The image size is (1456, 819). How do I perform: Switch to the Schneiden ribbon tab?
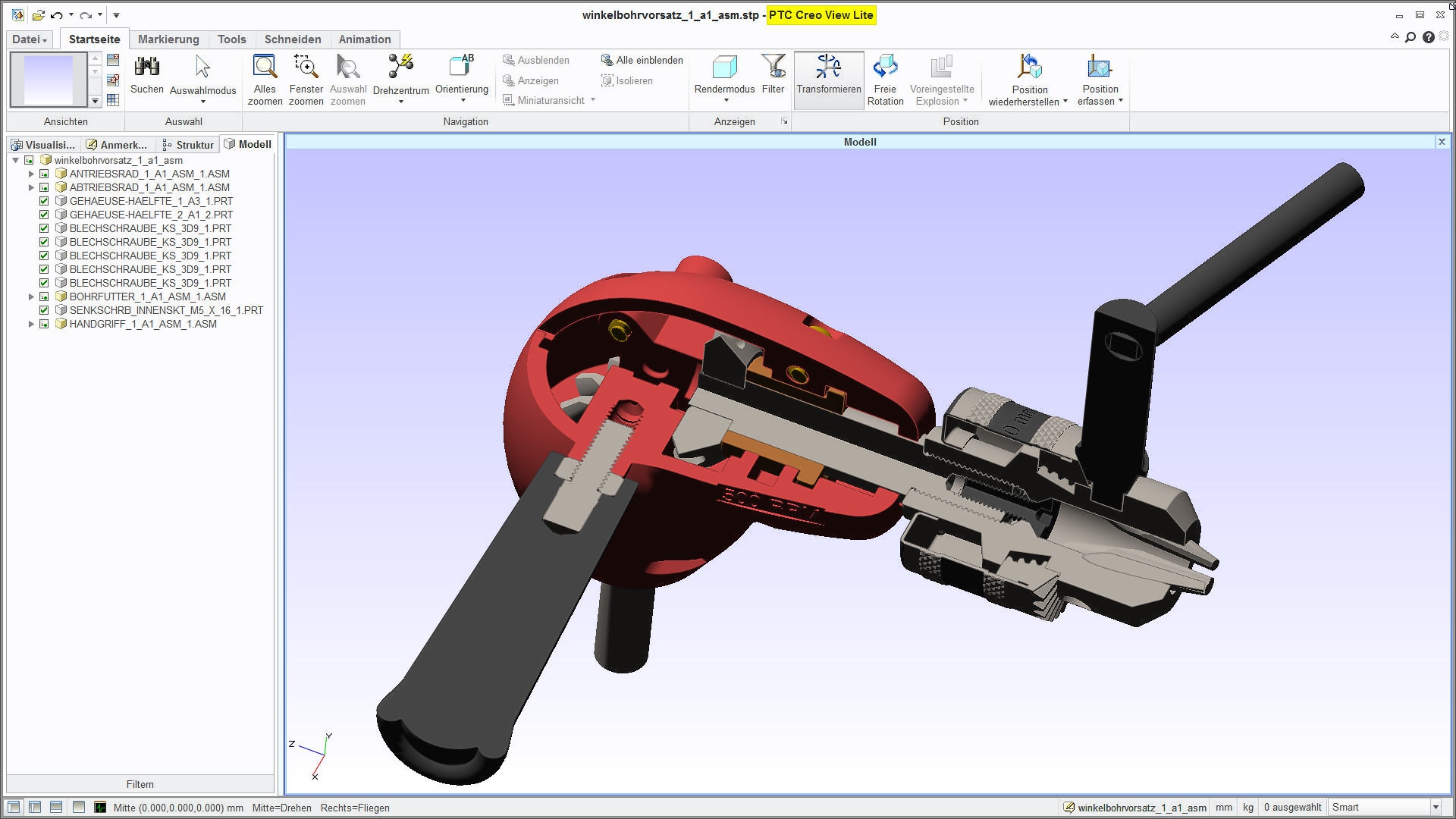(293, 39)
